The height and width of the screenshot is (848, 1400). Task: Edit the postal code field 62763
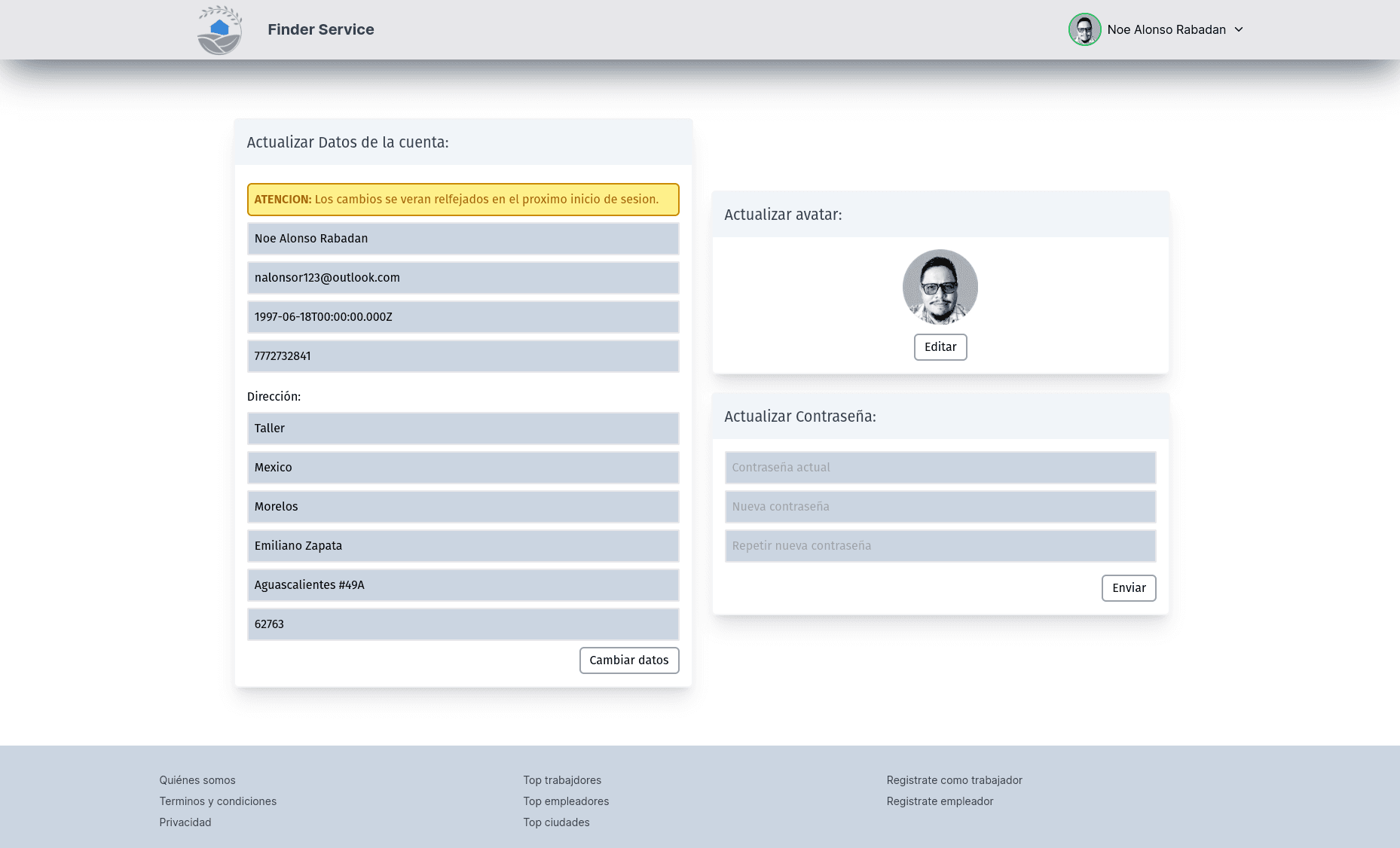[463, 624]
